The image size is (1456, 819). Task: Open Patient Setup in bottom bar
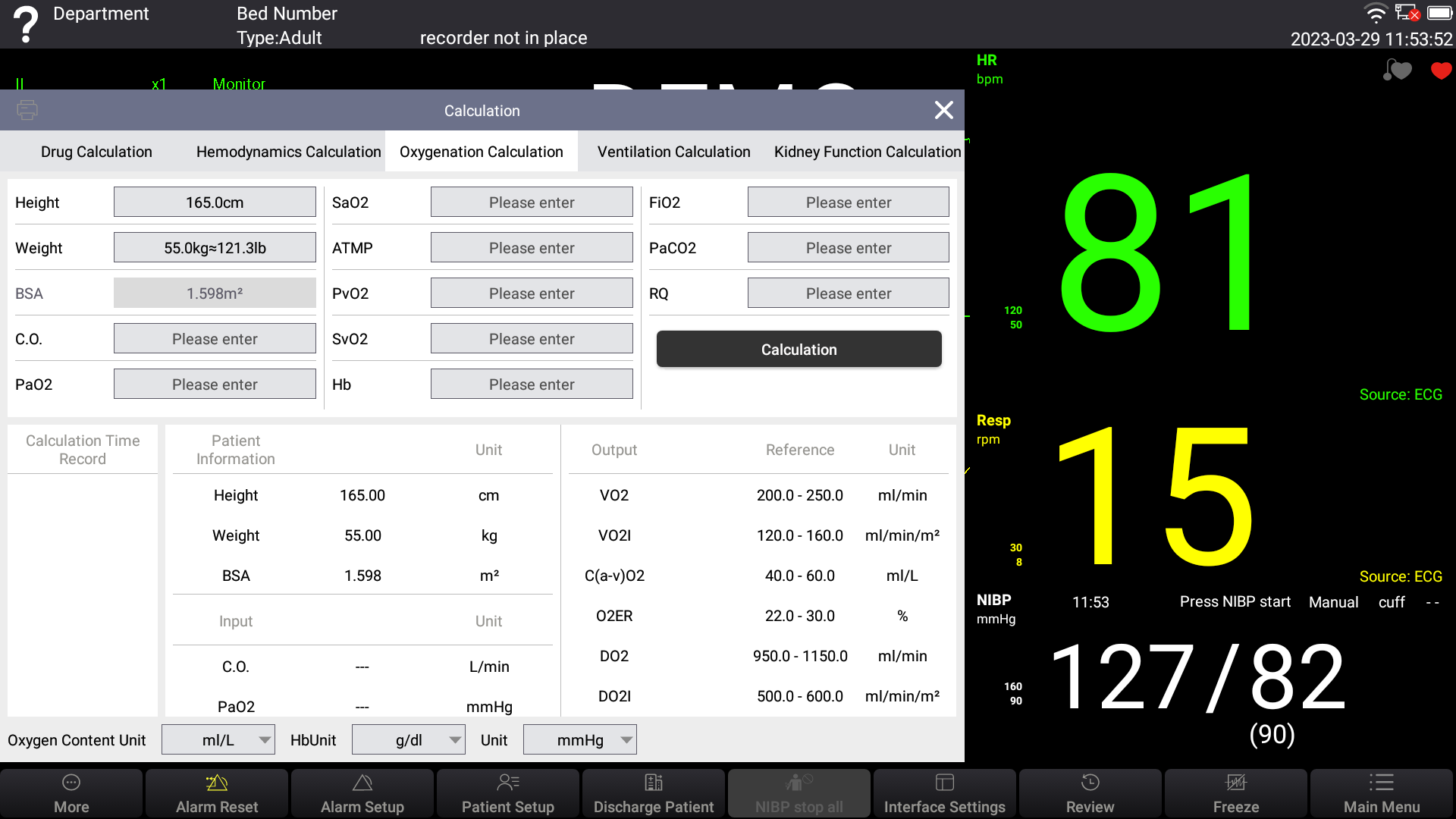tap(508, 793)
